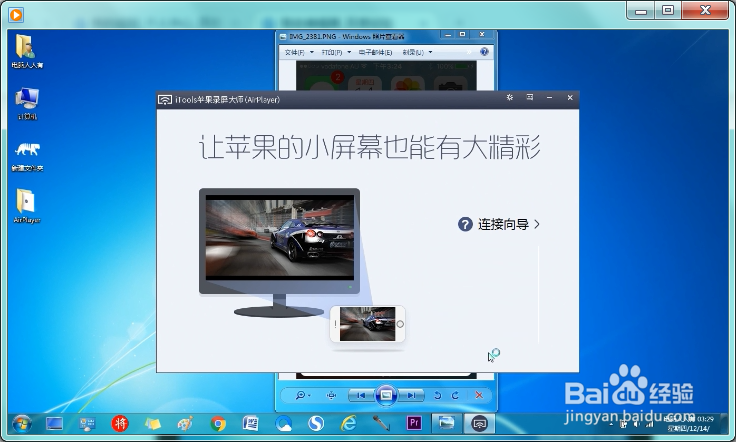Viewport: 736px width, 442px height.
Task: Launch Sogou browser S icon from taskbar
Action: 316,424
